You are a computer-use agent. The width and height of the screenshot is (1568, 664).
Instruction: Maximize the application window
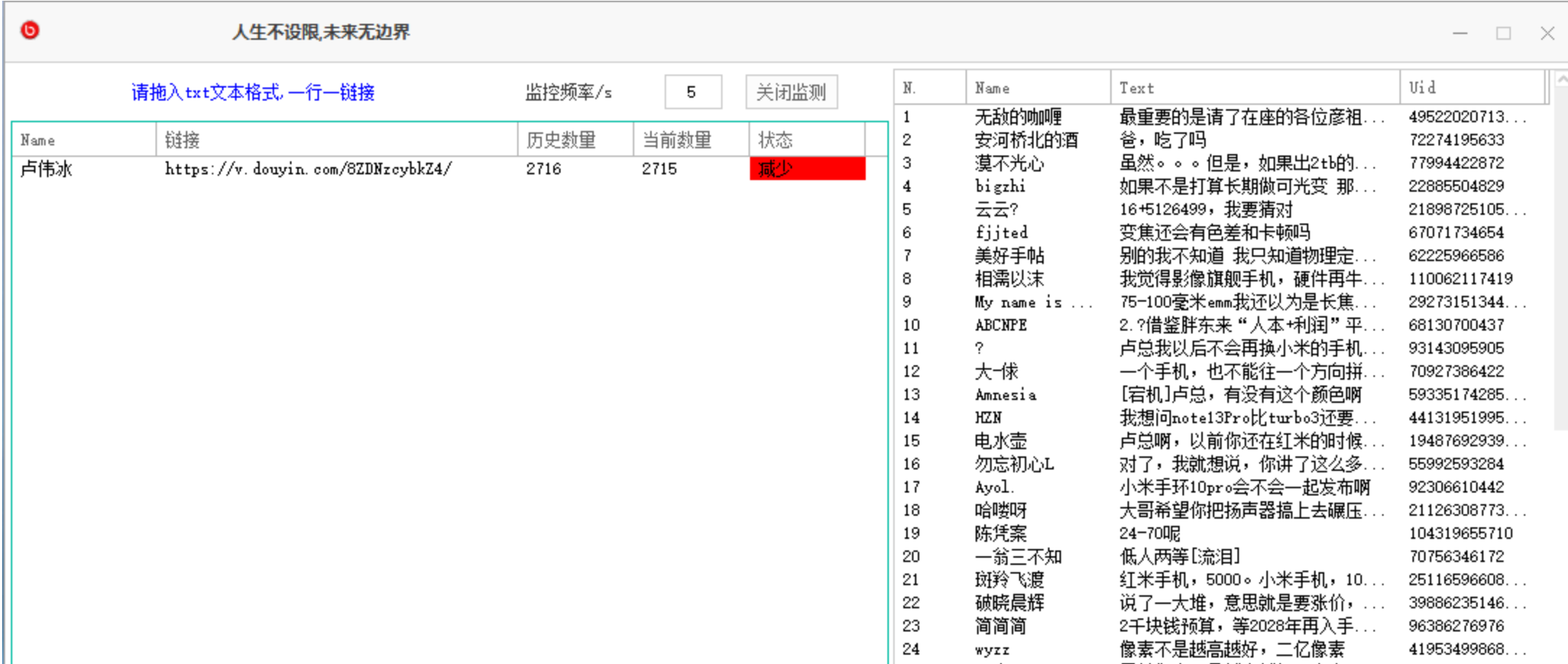[1504, 33]
